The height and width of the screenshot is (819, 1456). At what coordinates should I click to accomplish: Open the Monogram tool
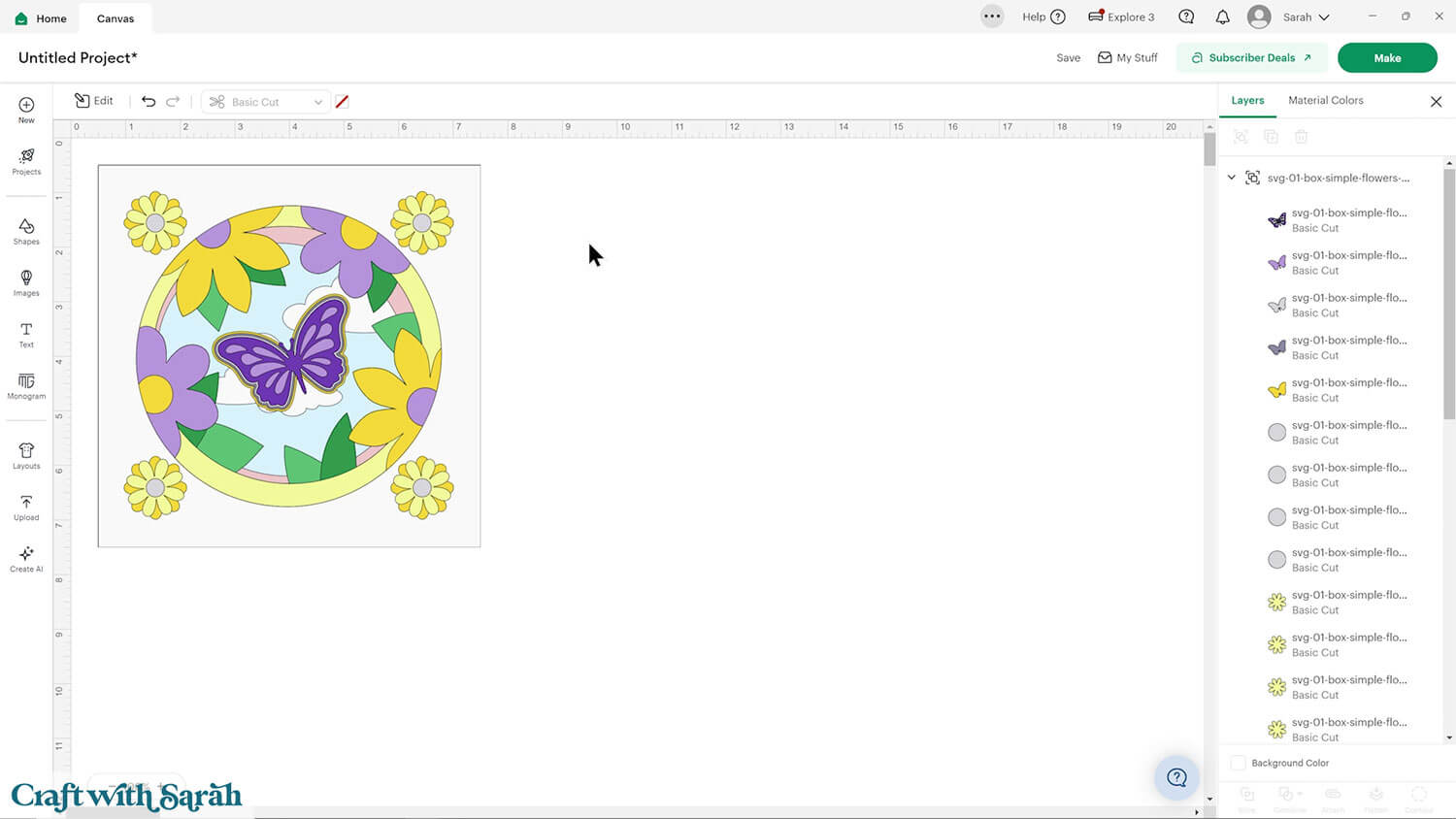point(26,386)
